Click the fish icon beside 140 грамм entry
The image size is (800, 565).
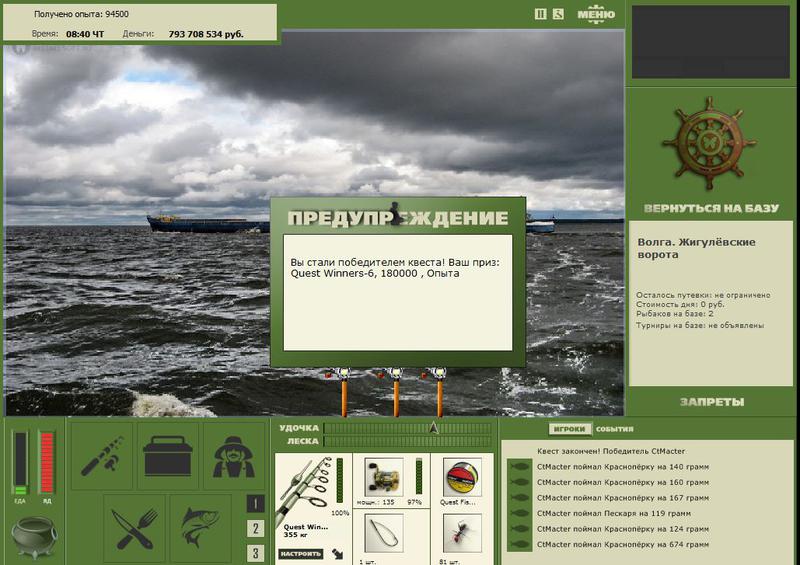click(520, 466)
